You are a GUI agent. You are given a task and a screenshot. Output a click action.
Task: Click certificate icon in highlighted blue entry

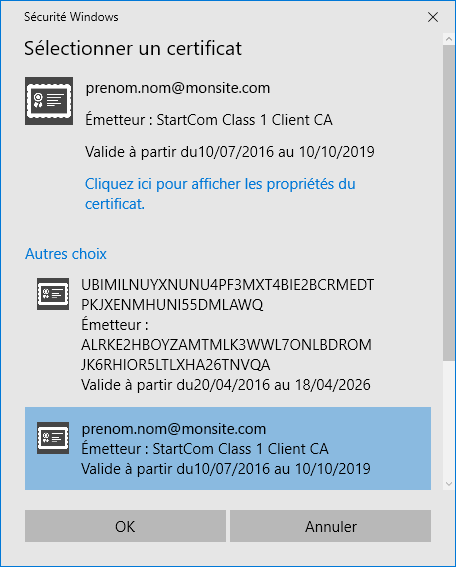click(53, 438)
